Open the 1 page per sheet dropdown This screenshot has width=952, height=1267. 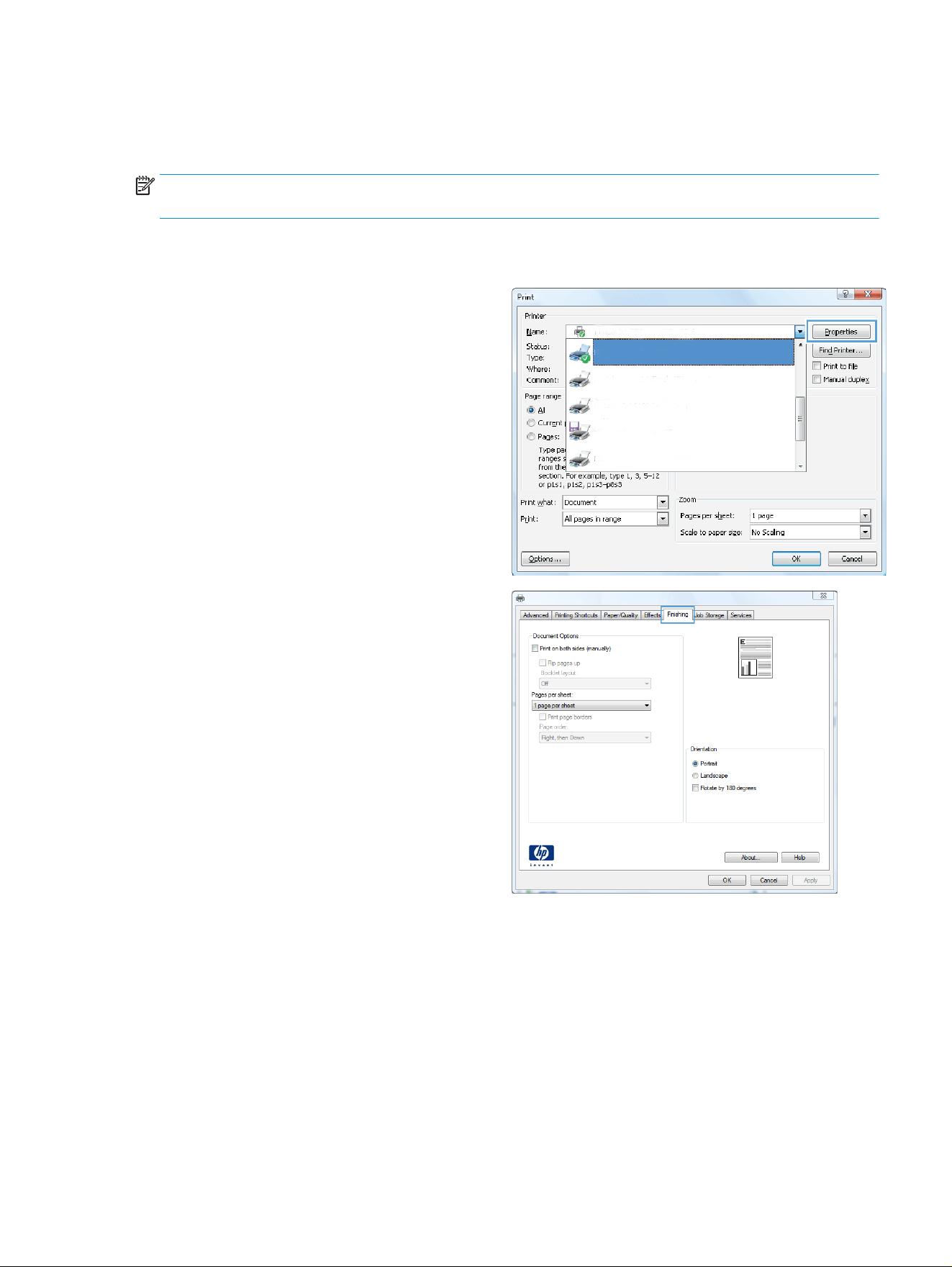coord(591,706)
